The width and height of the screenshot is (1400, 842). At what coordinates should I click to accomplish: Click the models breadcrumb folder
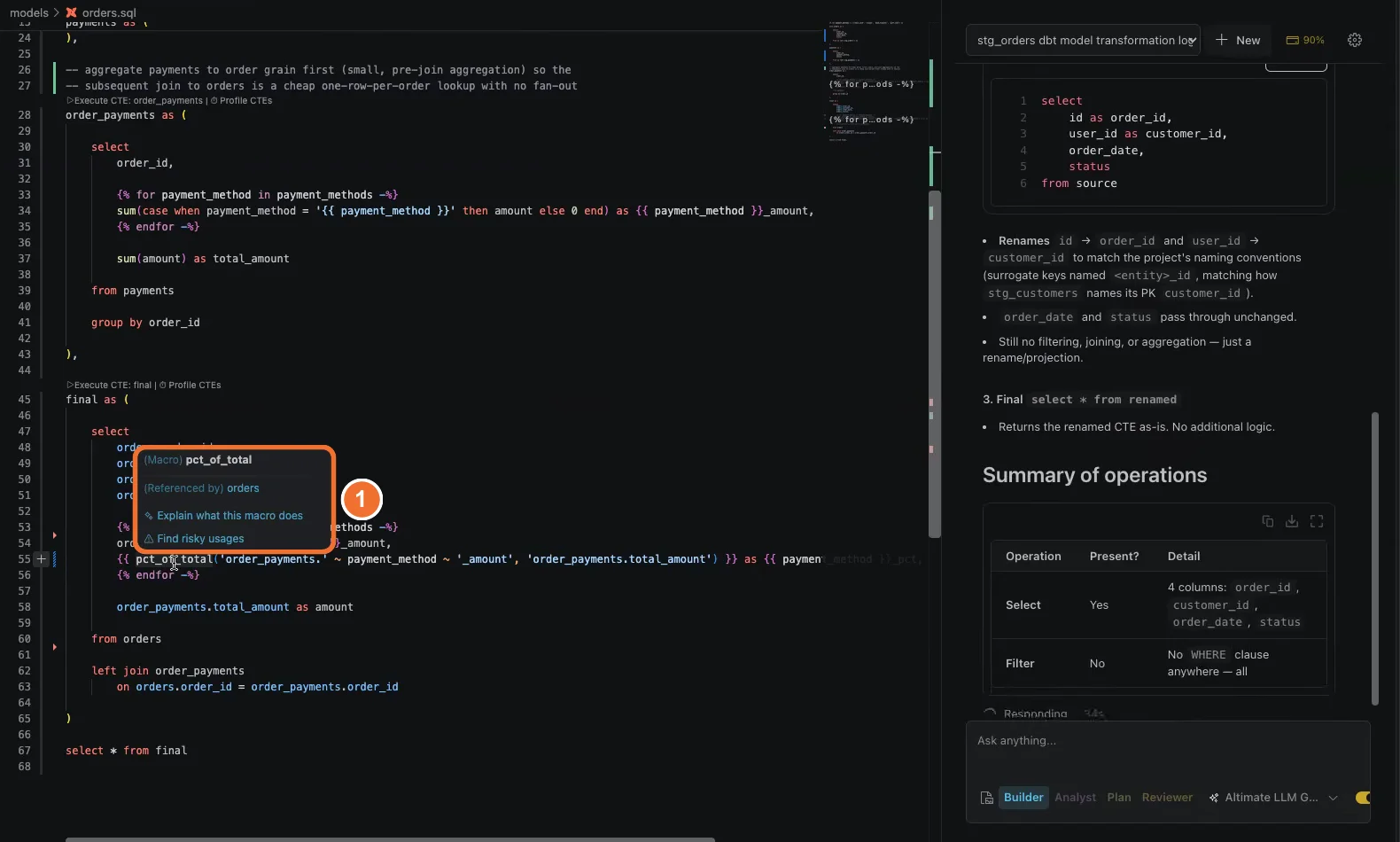click(29, 12)
